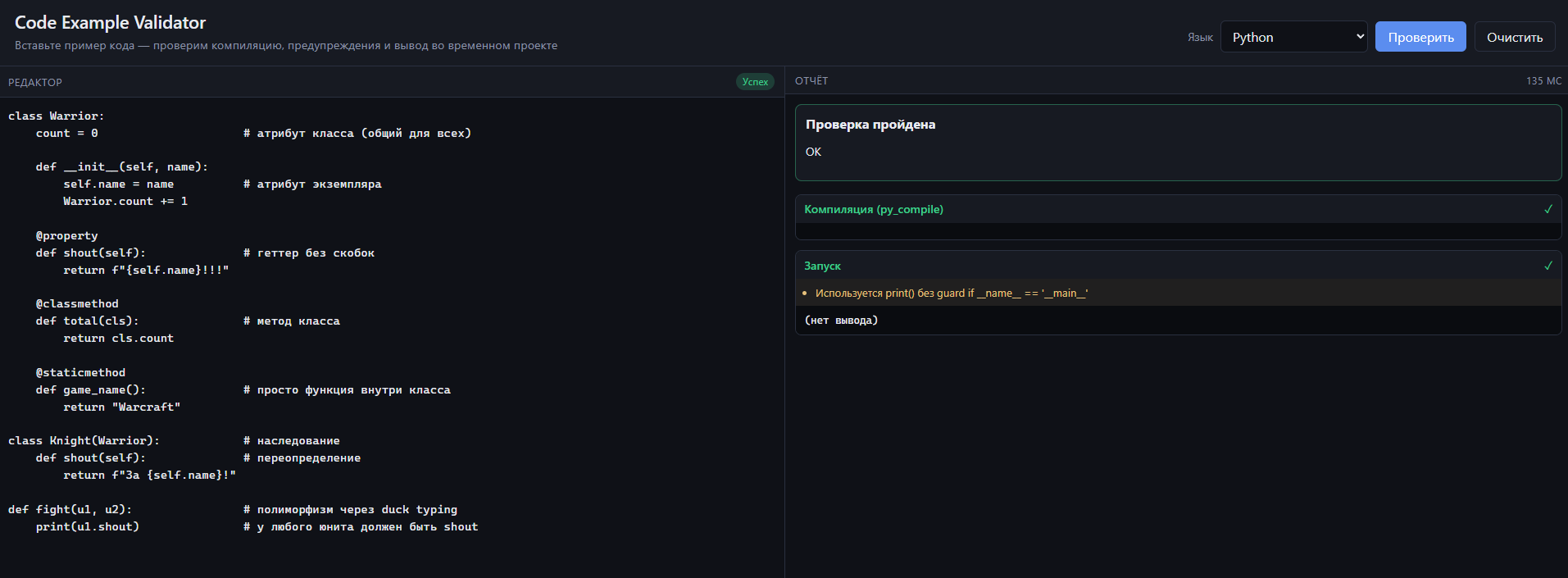Select the Компиляция (py_compile) section header
This screenshot has height=578, width=1568.
click(1178, 209)
